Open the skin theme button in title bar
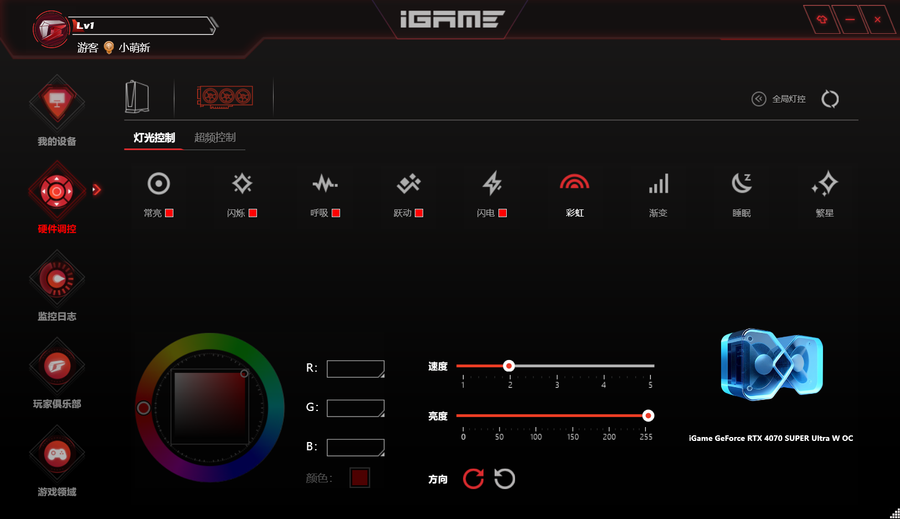This screenshot has height=519, width=900. pyautogui.click(x=822, y=20)
